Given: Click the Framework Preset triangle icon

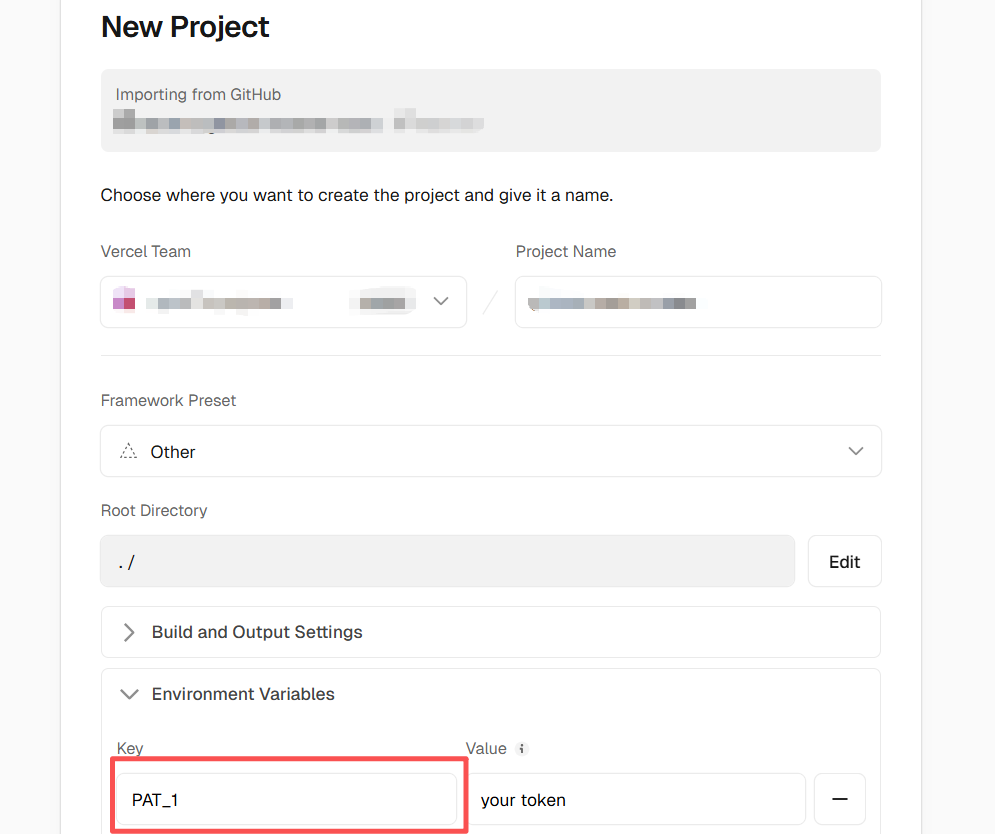Looking at the screenshot, I should pyautogui.click(x=128, y=452).
